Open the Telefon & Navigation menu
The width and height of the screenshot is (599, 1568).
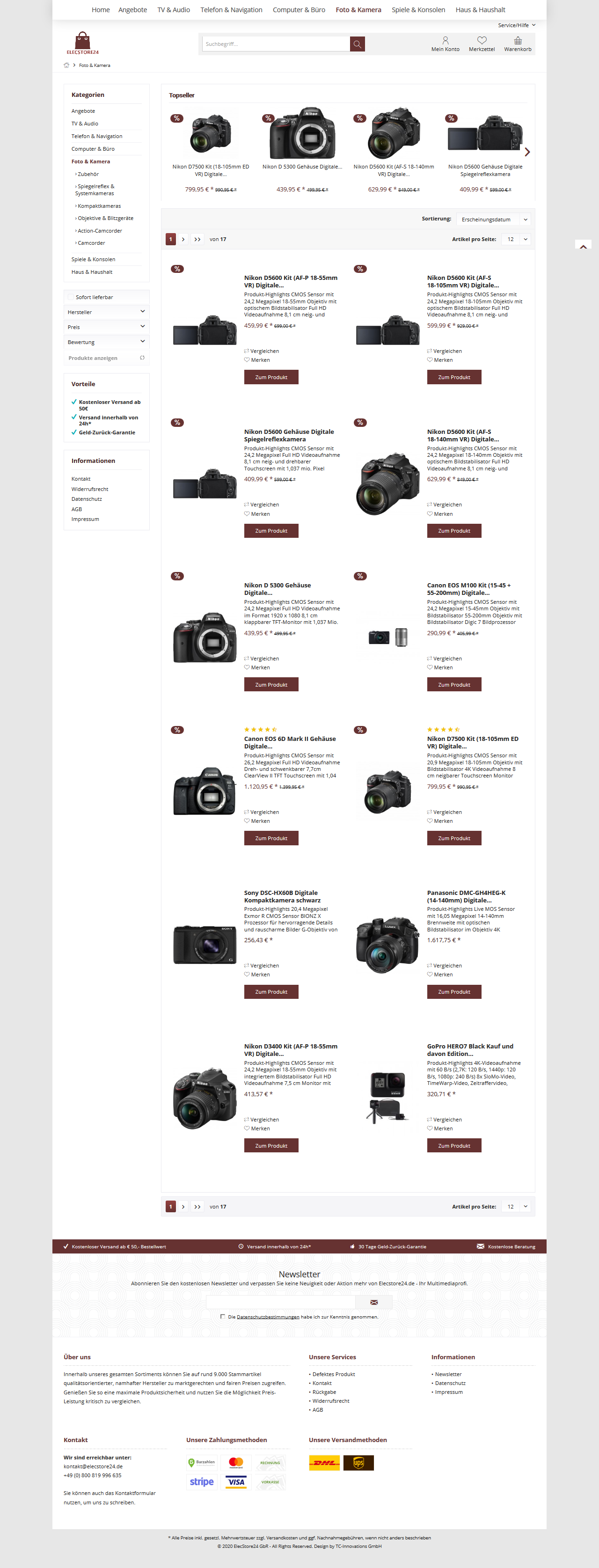point(231,10)
